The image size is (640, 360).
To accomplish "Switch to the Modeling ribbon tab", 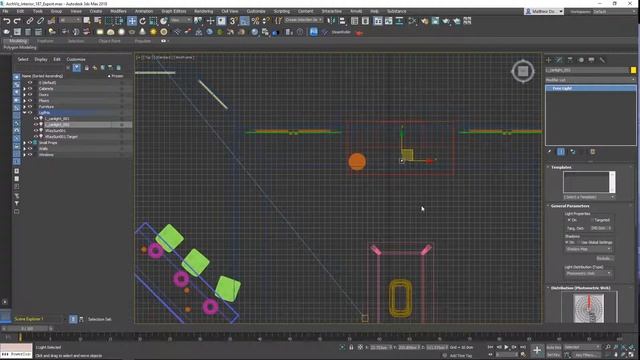I will (x=18, y=41).
